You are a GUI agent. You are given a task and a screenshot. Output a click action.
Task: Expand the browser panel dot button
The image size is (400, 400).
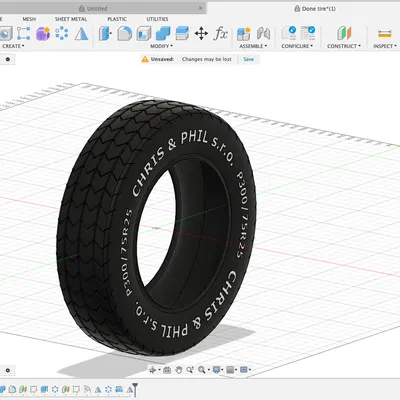[x=8, y=59]
